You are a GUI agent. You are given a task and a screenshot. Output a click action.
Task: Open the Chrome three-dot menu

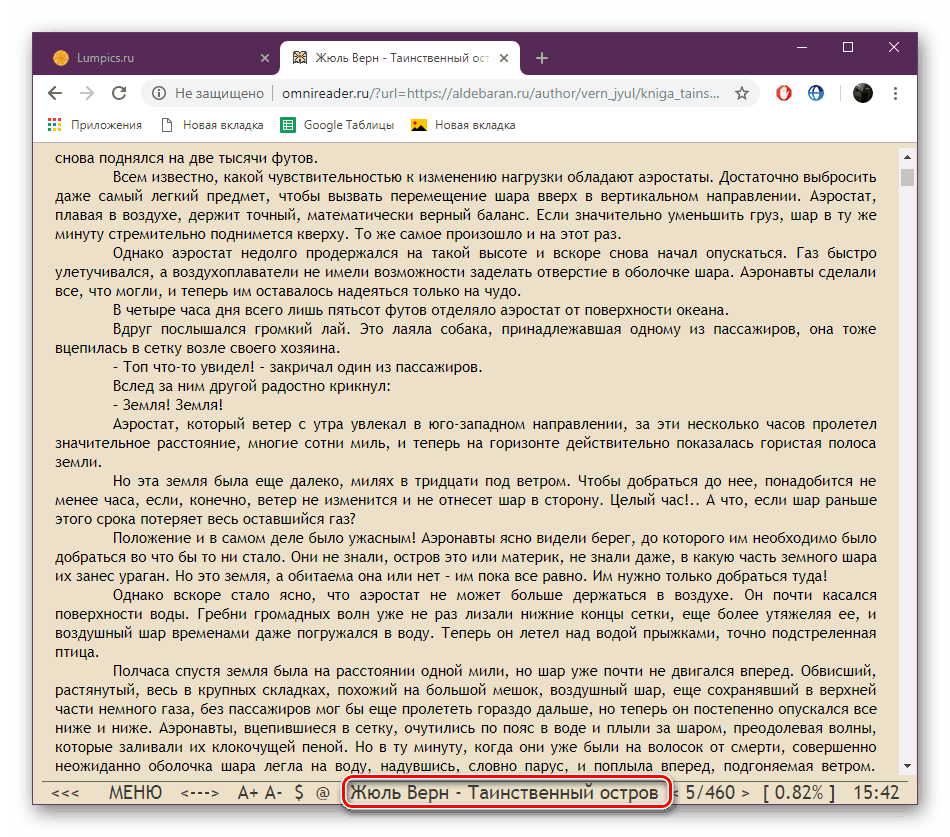895,93
